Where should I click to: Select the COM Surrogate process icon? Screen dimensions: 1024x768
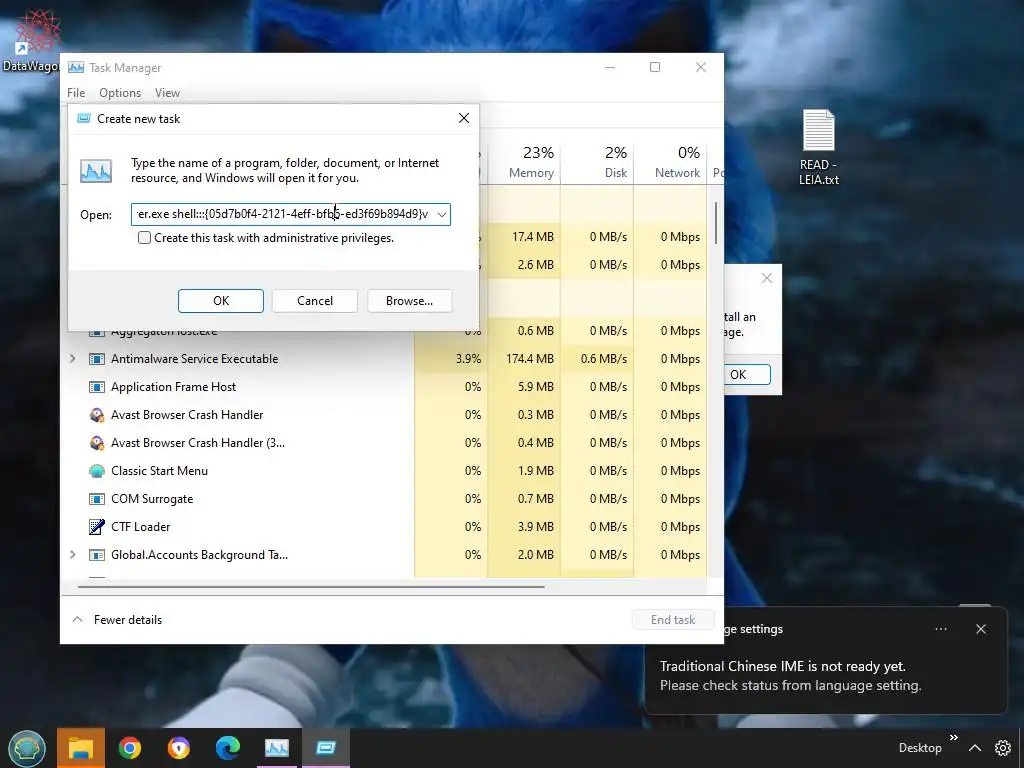[x=97, y=499]
